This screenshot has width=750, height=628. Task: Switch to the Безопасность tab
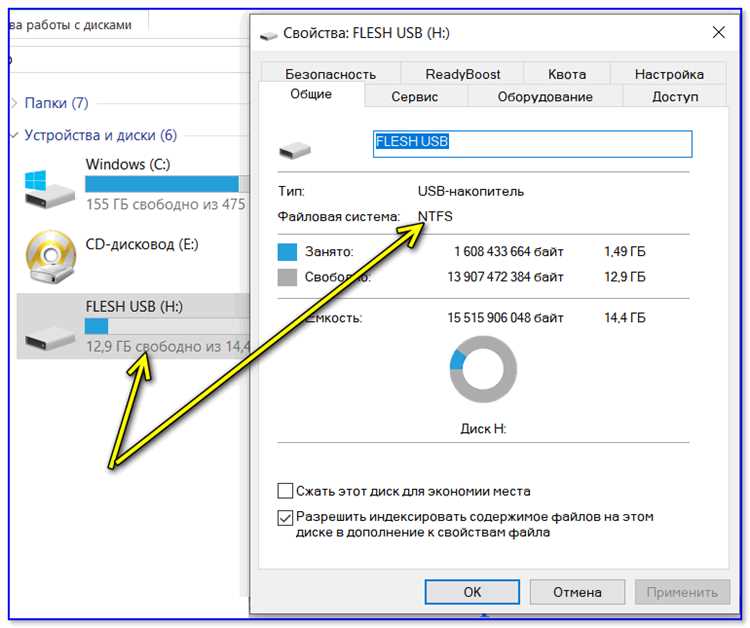coord(331,74)
